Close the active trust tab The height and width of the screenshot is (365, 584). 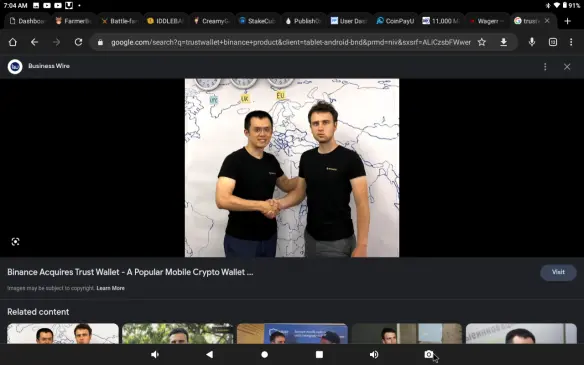coord(547,21)
